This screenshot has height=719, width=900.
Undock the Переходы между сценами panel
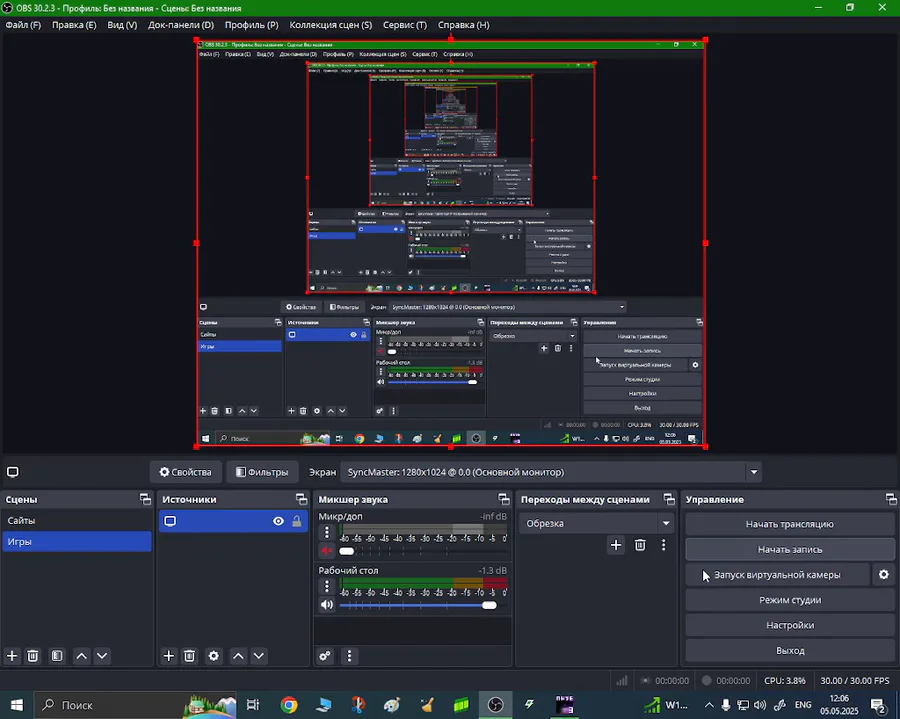pyautogui.click(x=669, y=499)
